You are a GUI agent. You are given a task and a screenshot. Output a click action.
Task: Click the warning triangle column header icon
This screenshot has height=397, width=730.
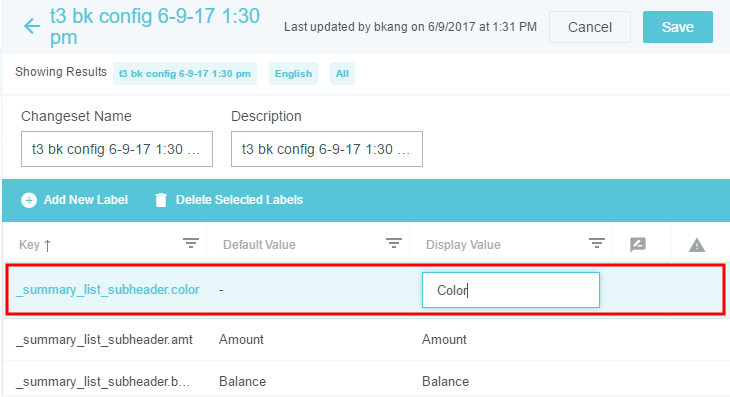point(697,245)
